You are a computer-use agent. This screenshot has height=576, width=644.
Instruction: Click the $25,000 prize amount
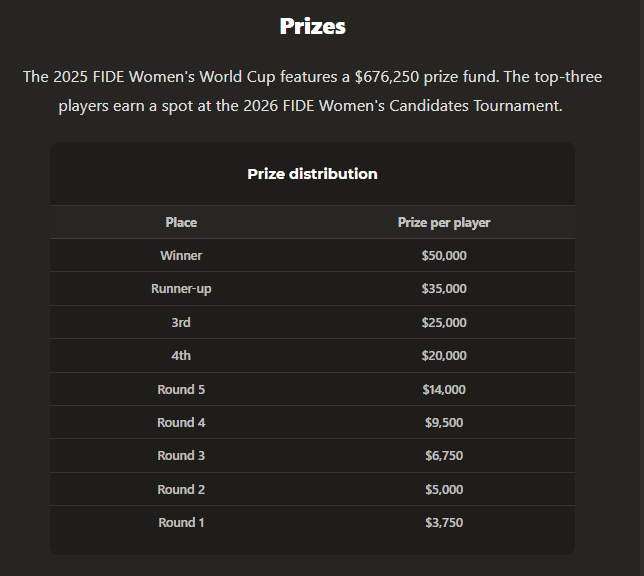point(444,322)
